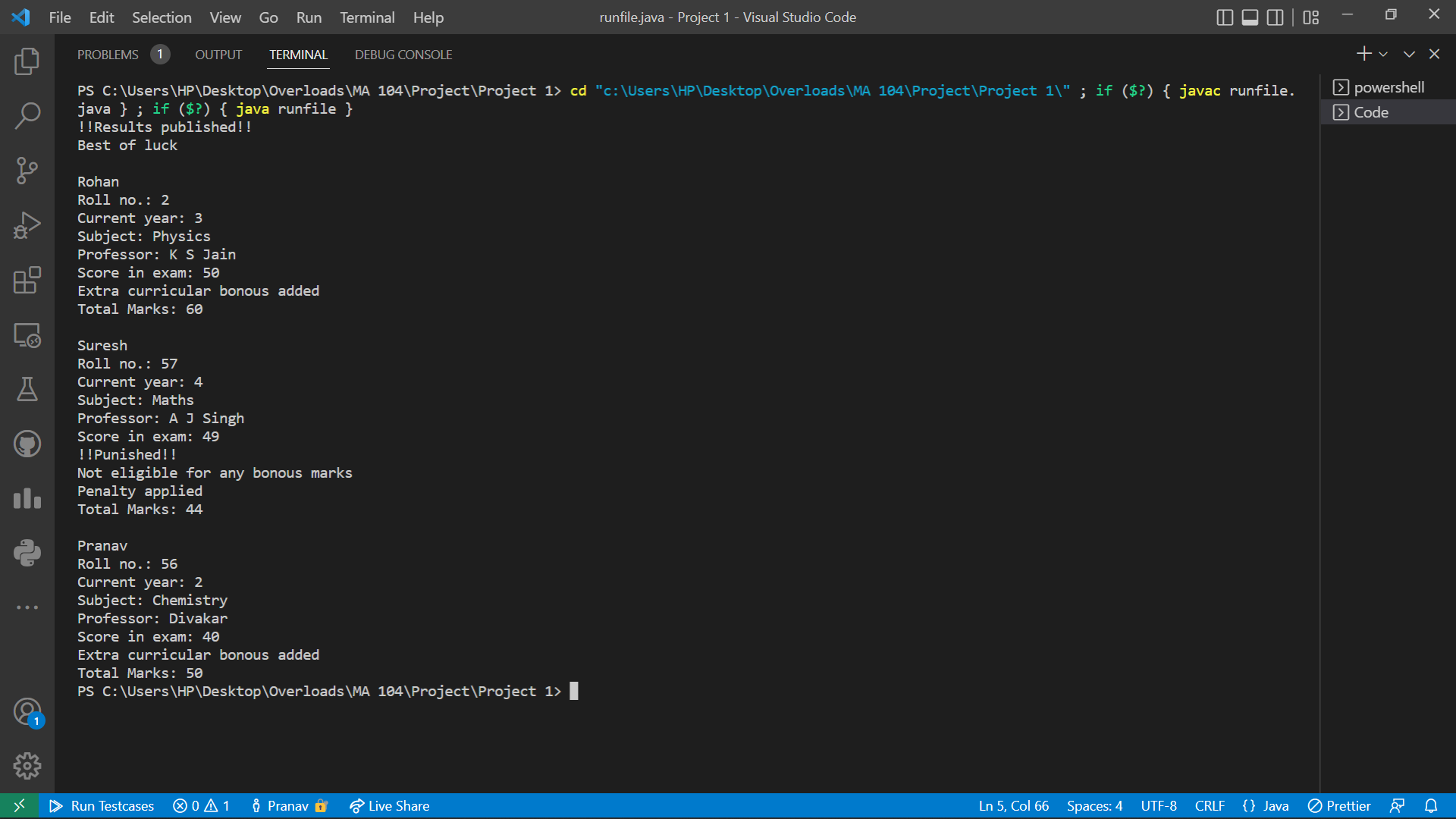Select the Code terminal
This screenshot has width=1456, height=819.
click(1388, 112)
